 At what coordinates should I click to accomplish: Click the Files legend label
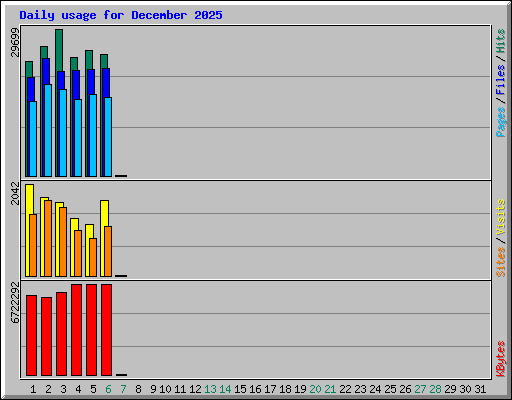point(500,79)
